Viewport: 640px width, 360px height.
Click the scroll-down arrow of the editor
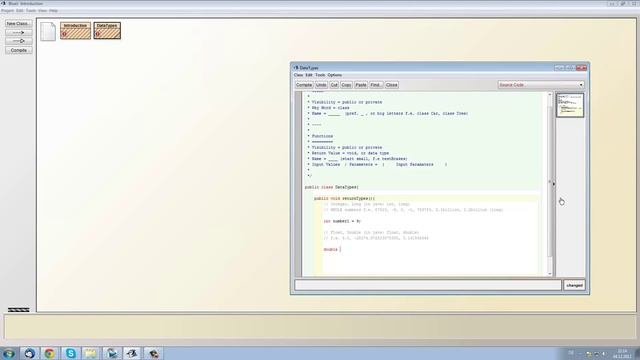[x=549, y=274]
